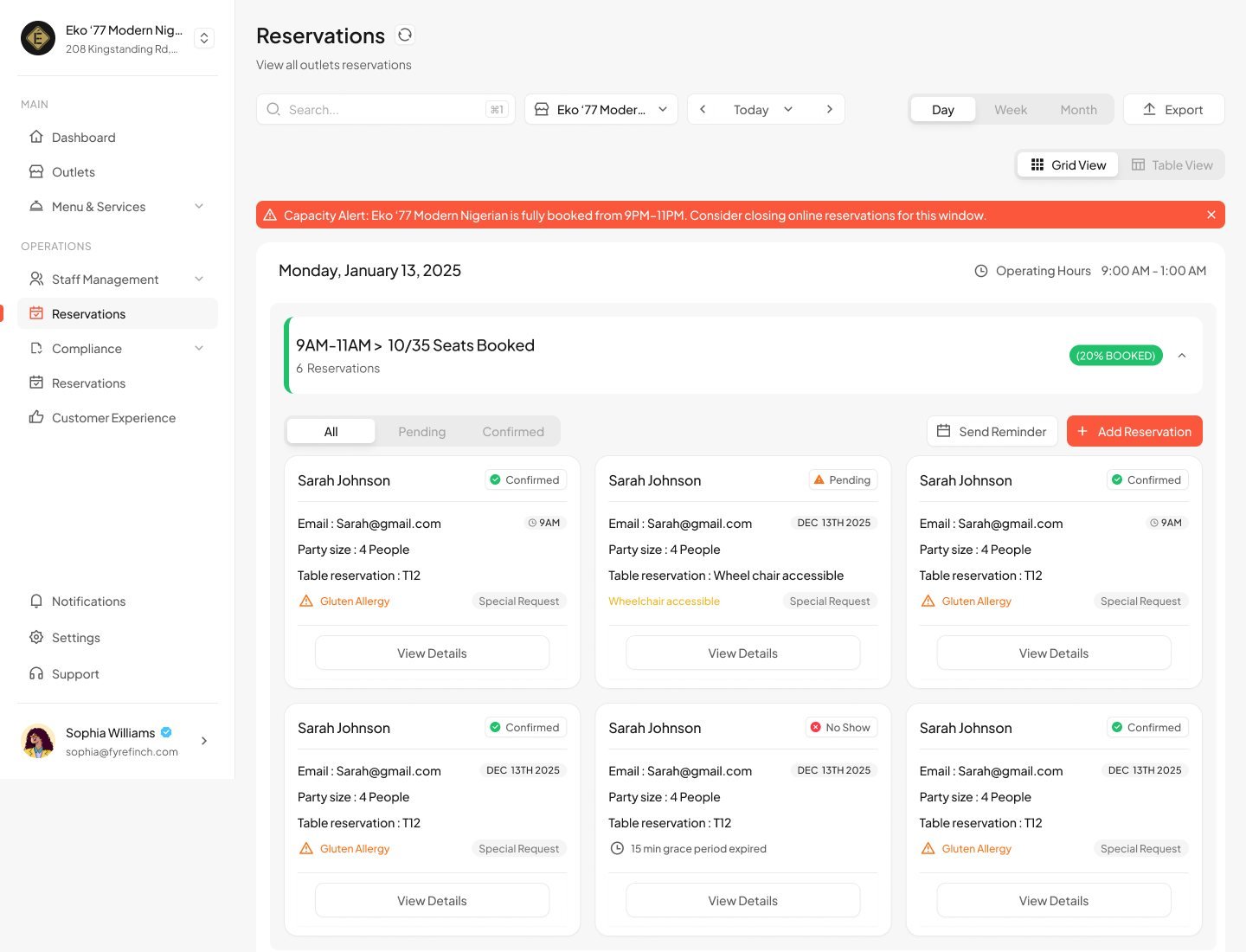Go to the previous day with the left arrow
This screenshot has height=952, width=1246.
coord(703,109)
